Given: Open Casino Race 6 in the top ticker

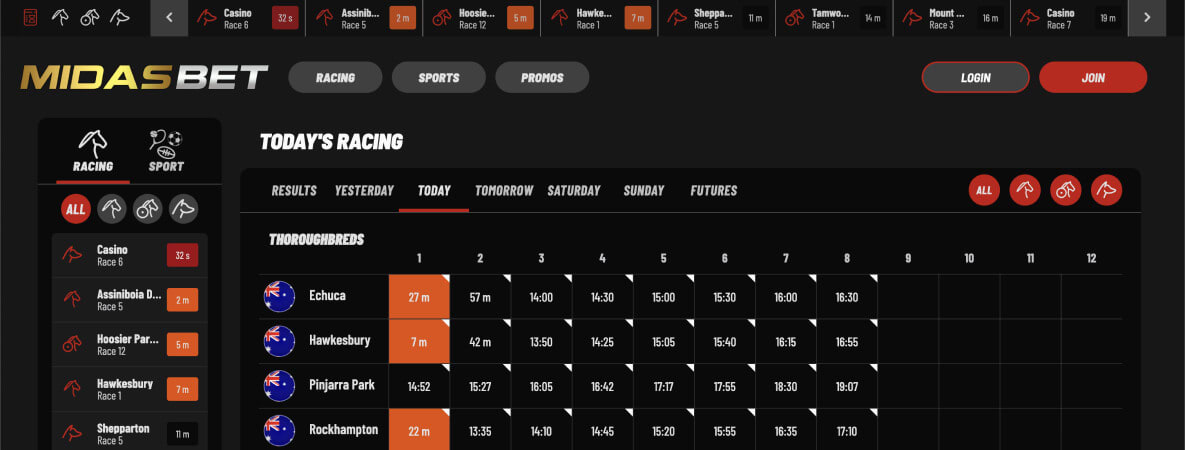Looking at the screenshot, I should [246, 18].
